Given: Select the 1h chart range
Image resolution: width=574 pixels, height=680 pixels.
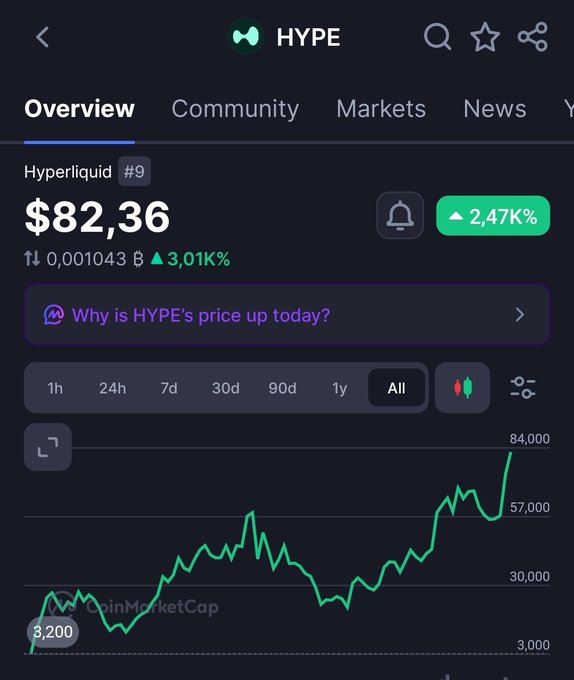Looking at the screenshot, I should (55, 388).
